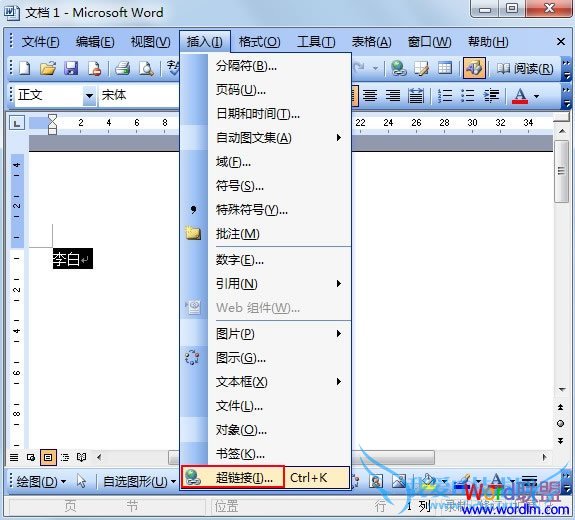The height and width of the screenshot is (520, 575).
Task: Click the Next Page double-arrow button
Action: pyautogui.click(x=560, y=440)
